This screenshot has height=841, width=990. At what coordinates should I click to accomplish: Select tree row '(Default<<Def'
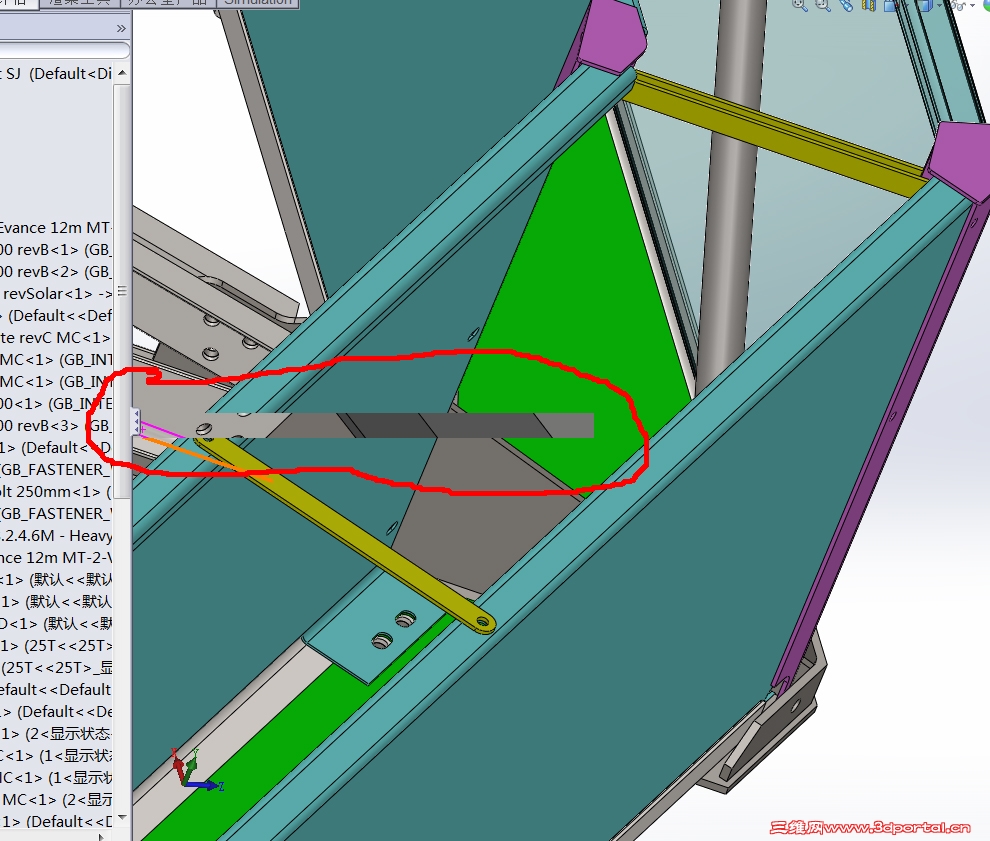pos(56,316)
